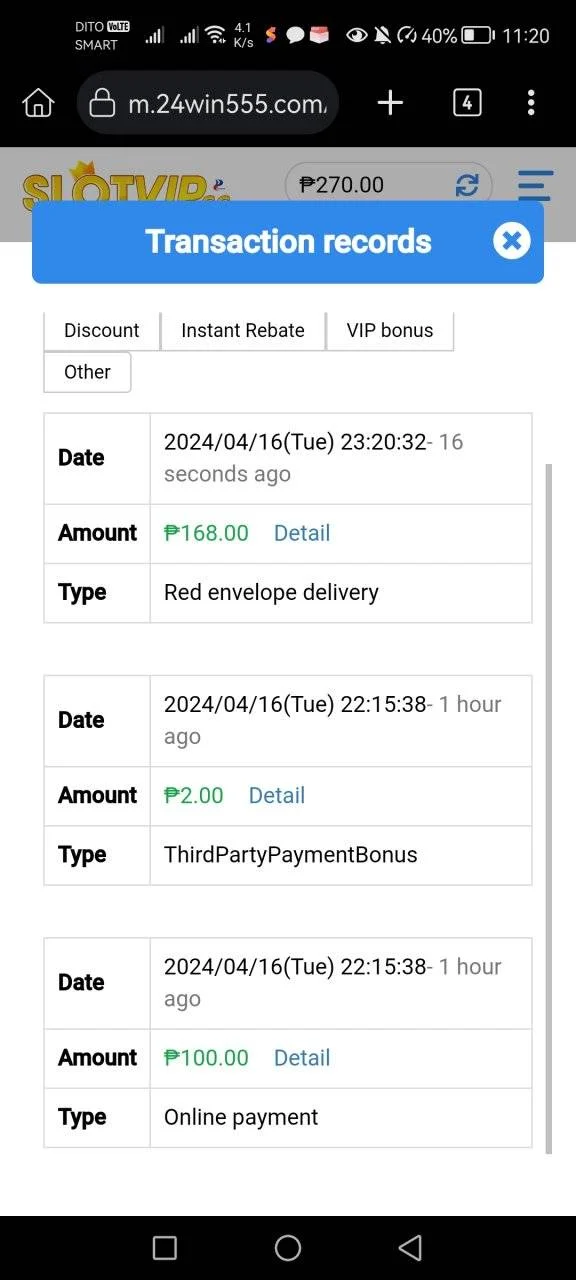This screenshot has height=1280, width=576.
Task: Select the VIP bonus filter tab
Action: 390,330
